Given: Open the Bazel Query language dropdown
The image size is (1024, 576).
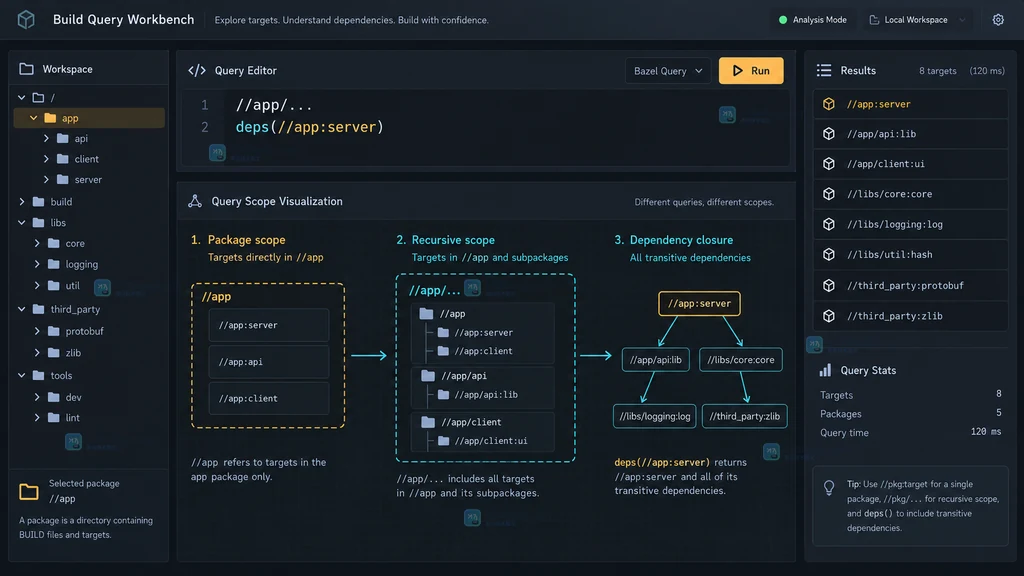Looking at the screenshot, I should click(x=668, y=71).
